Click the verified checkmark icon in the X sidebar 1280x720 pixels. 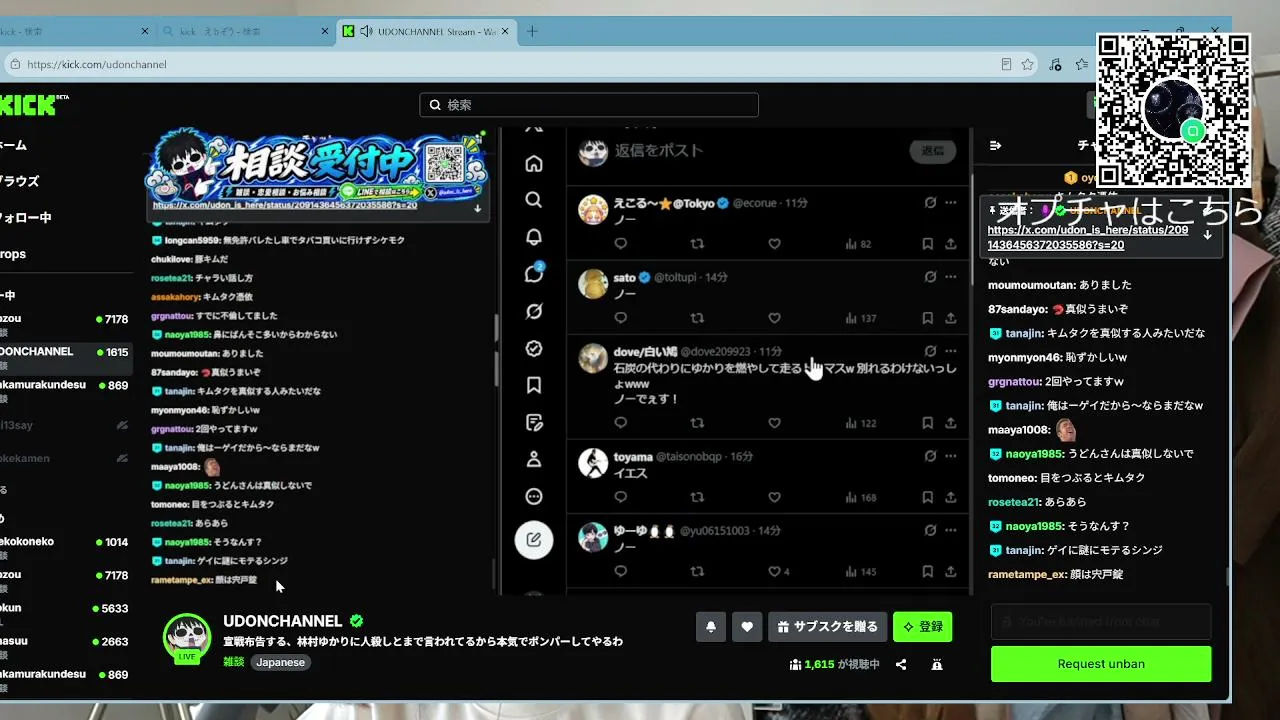coord(534,348)
